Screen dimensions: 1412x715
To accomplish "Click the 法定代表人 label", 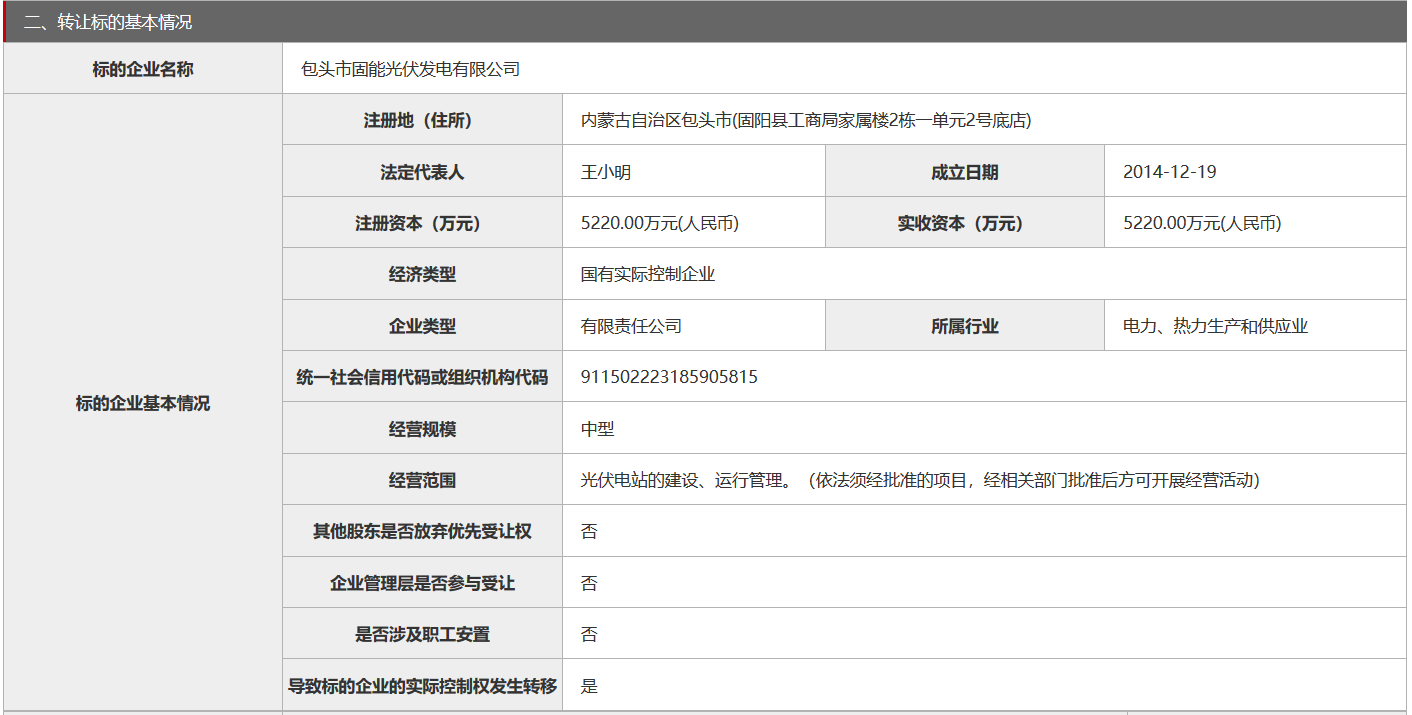I will point(422,172).
